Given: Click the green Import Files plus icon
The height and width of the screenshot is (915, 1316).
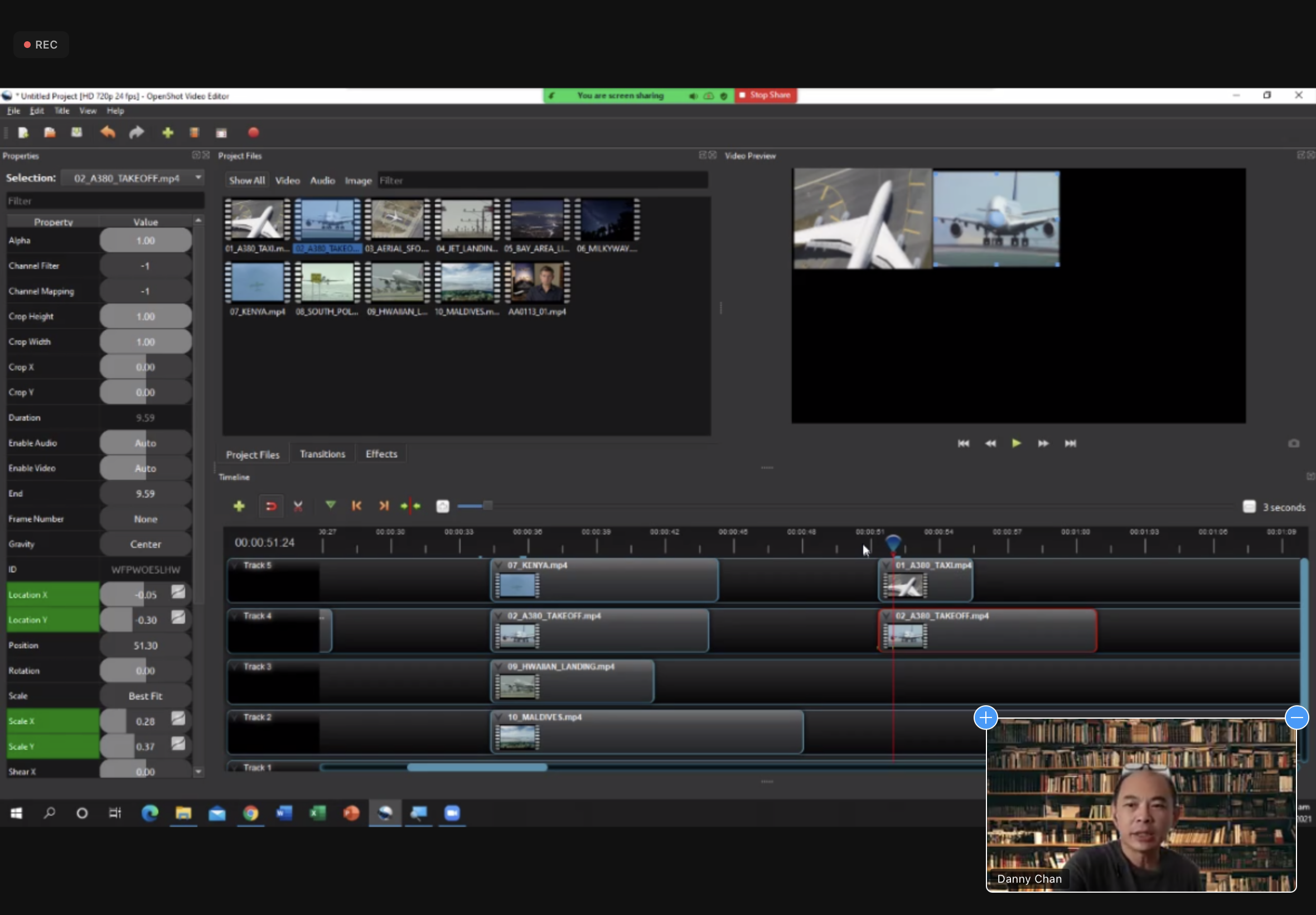Looking at the screenshot, I should (x=167, y=133).
